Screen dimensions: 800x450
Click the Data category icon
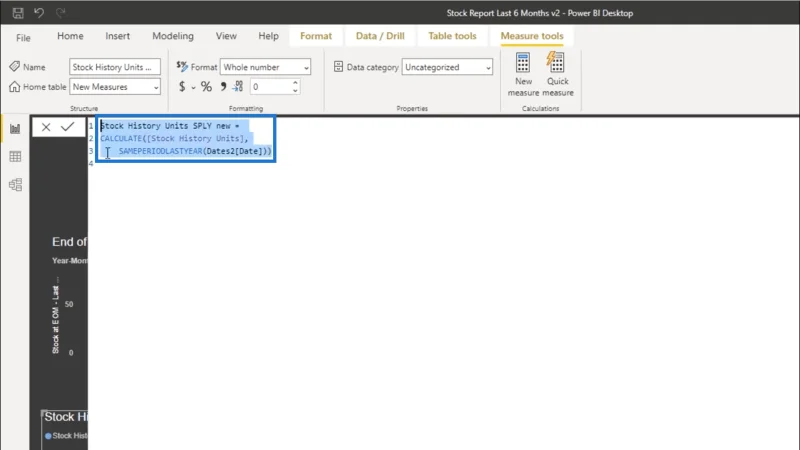[338, 67]
